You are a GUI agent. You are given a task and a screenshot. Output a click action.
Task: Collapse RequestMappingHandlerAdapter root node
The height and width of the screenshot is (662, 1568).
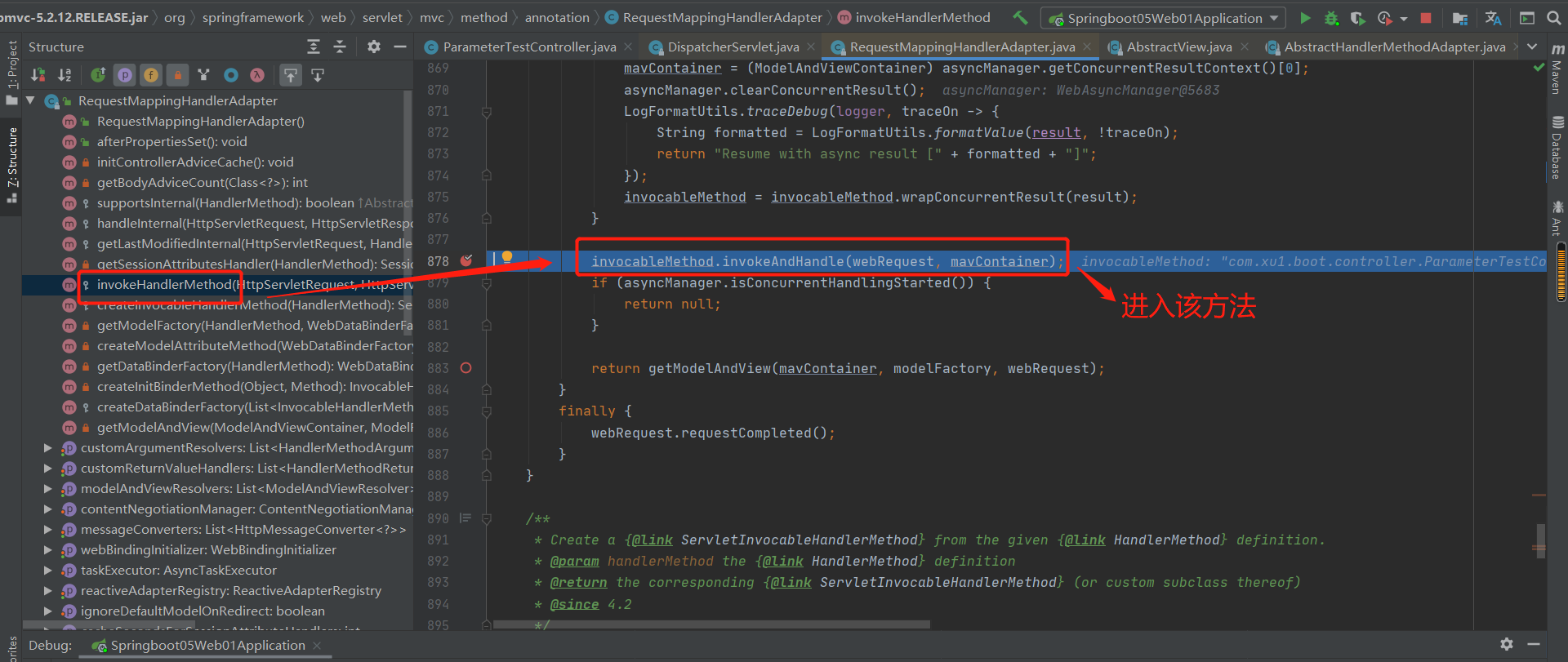tap(30, 100)
